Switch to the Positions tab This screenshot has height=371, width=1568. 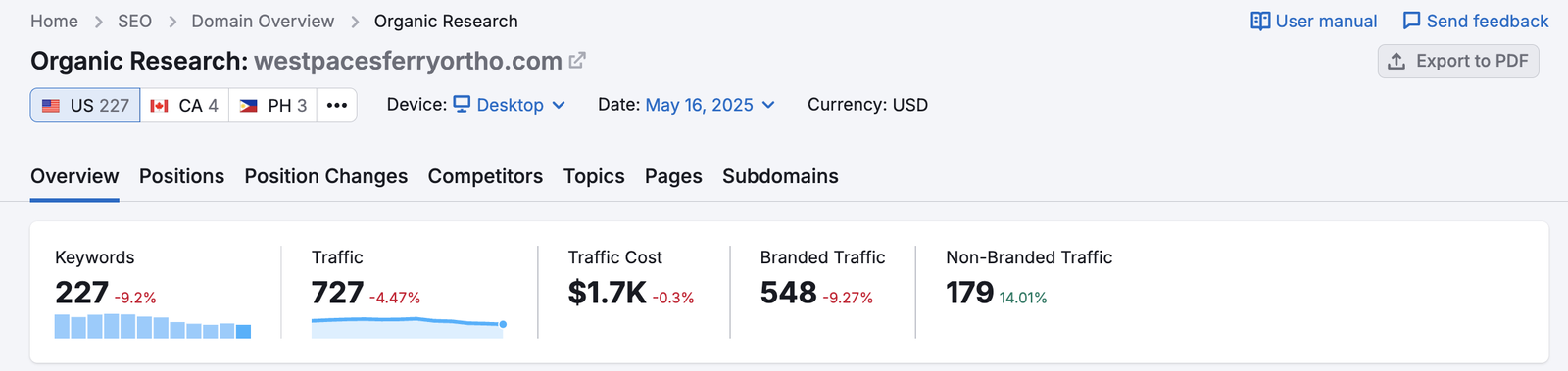tap(181, 176)
